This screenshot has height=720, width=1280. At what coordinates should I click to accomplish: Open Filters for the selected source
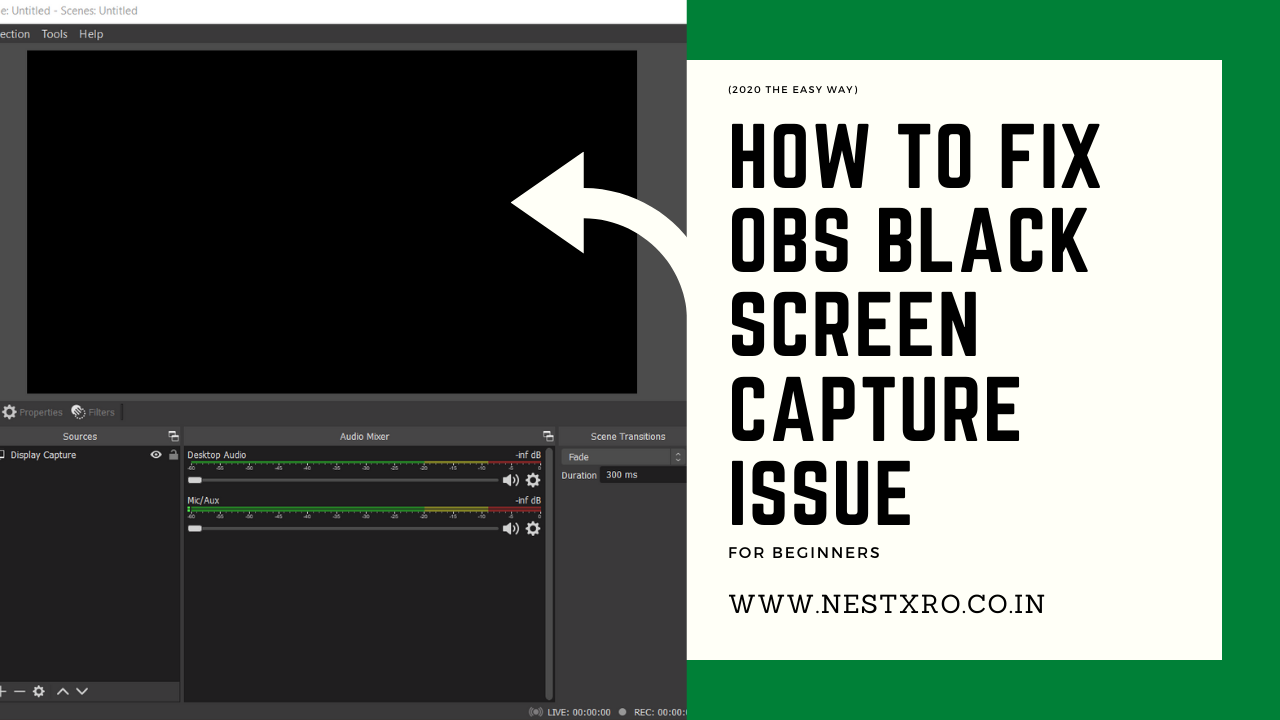point(93,412)
